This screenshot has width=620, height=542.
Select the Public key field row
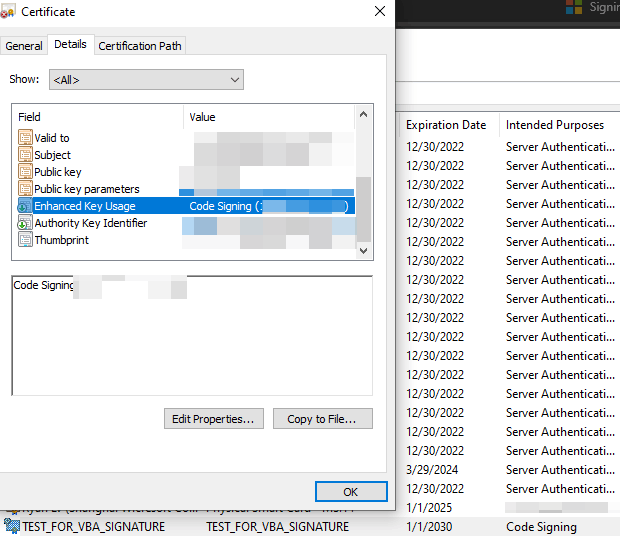[x=186, y=172]
